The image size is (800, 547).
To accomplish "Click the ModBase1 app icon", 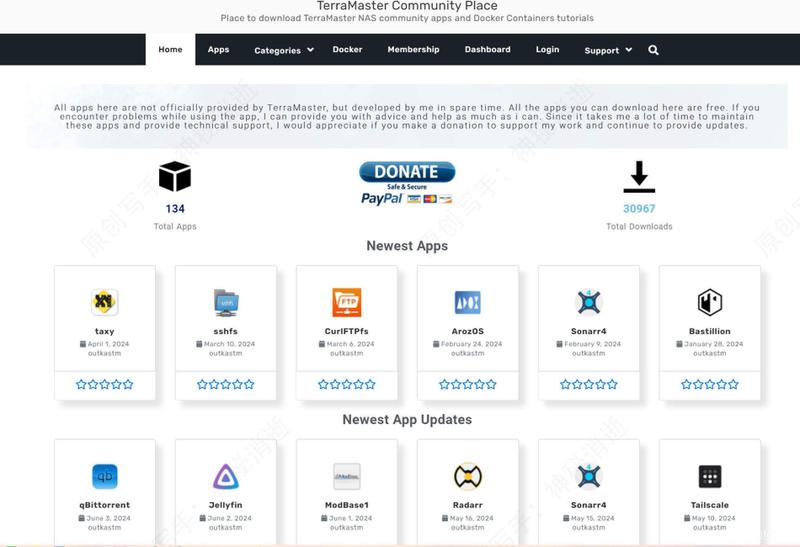I will [x=346, y=476].
